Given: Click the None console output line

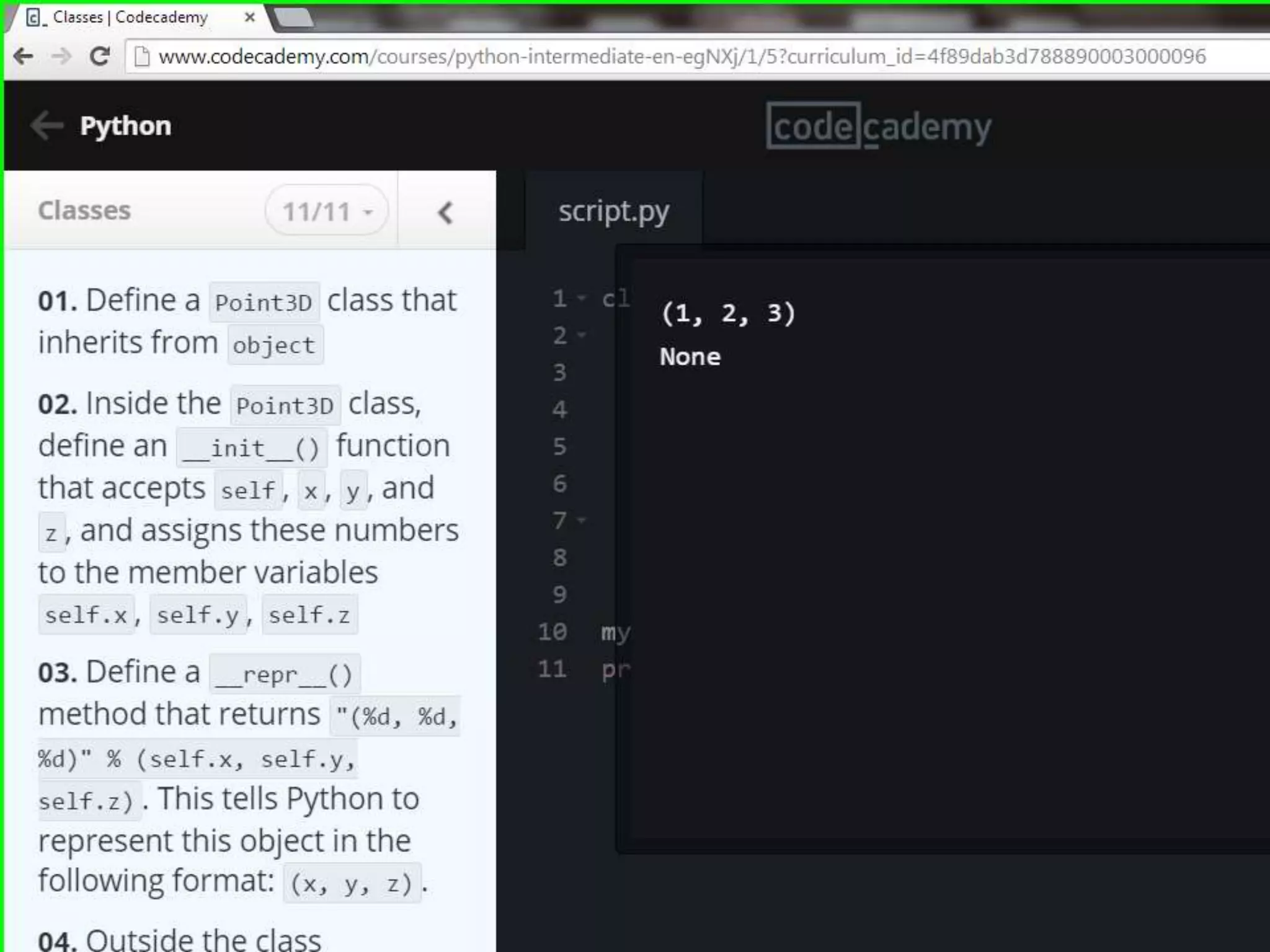Looking at the screenshot, I should [x=690, y=356].
